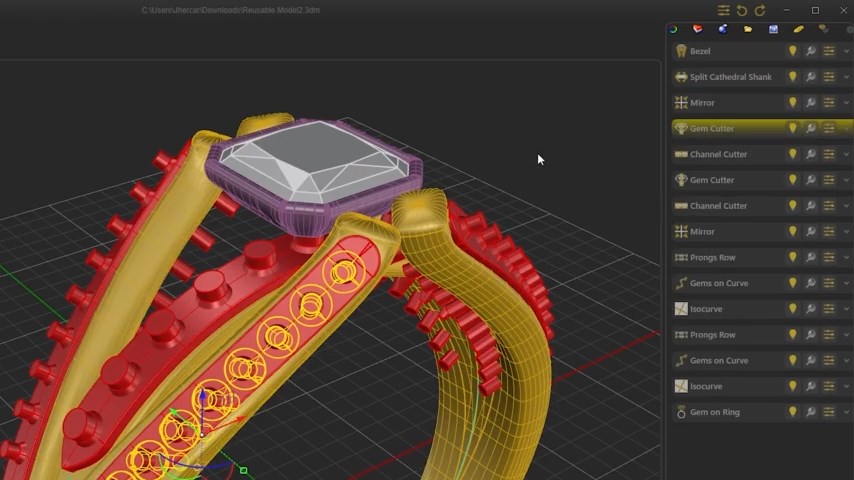Toggle the highlighted Gem Cutter lightbulb

(x=792, y=128)
